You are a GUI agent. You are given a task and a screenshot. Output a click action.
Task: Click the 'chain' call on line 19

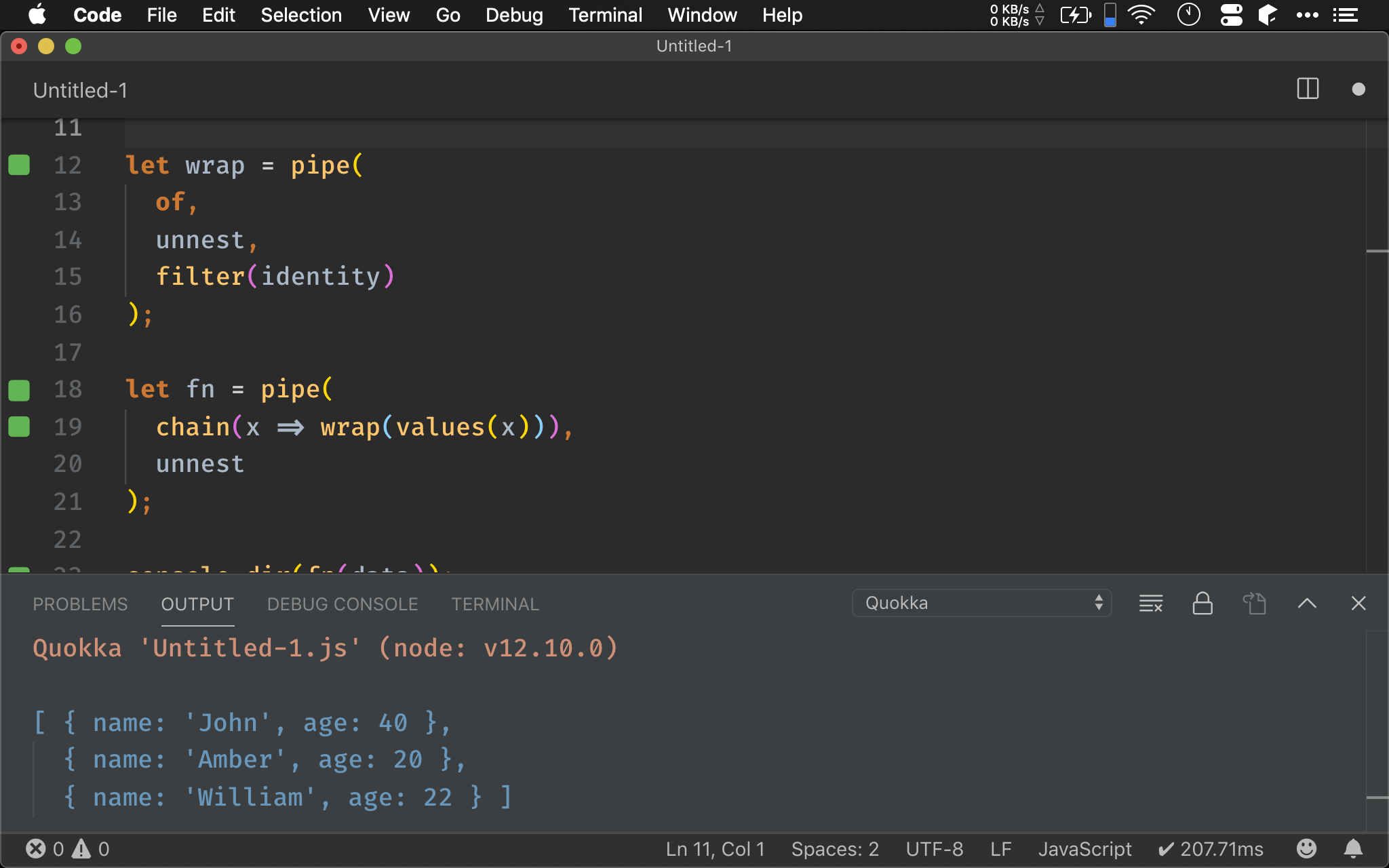[193, 427]
